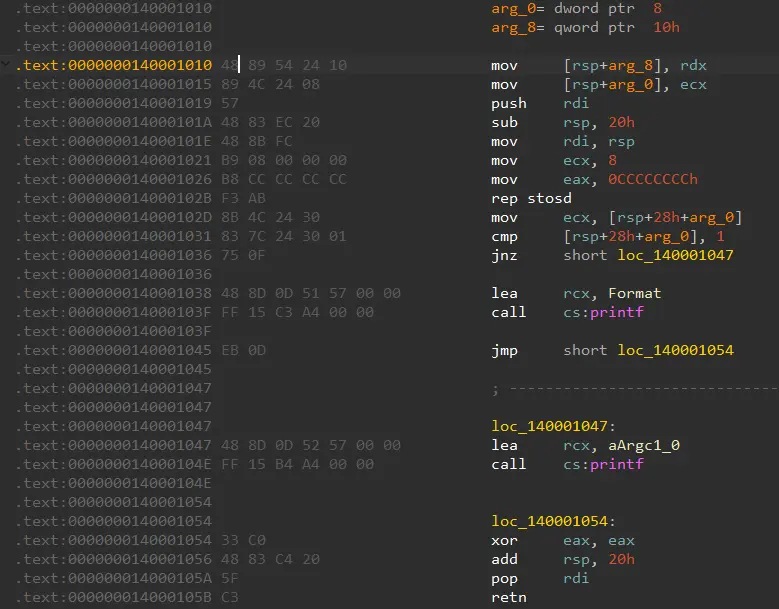Click [rsp+28h+arg_0] in mov ecx line

(675, 217)
